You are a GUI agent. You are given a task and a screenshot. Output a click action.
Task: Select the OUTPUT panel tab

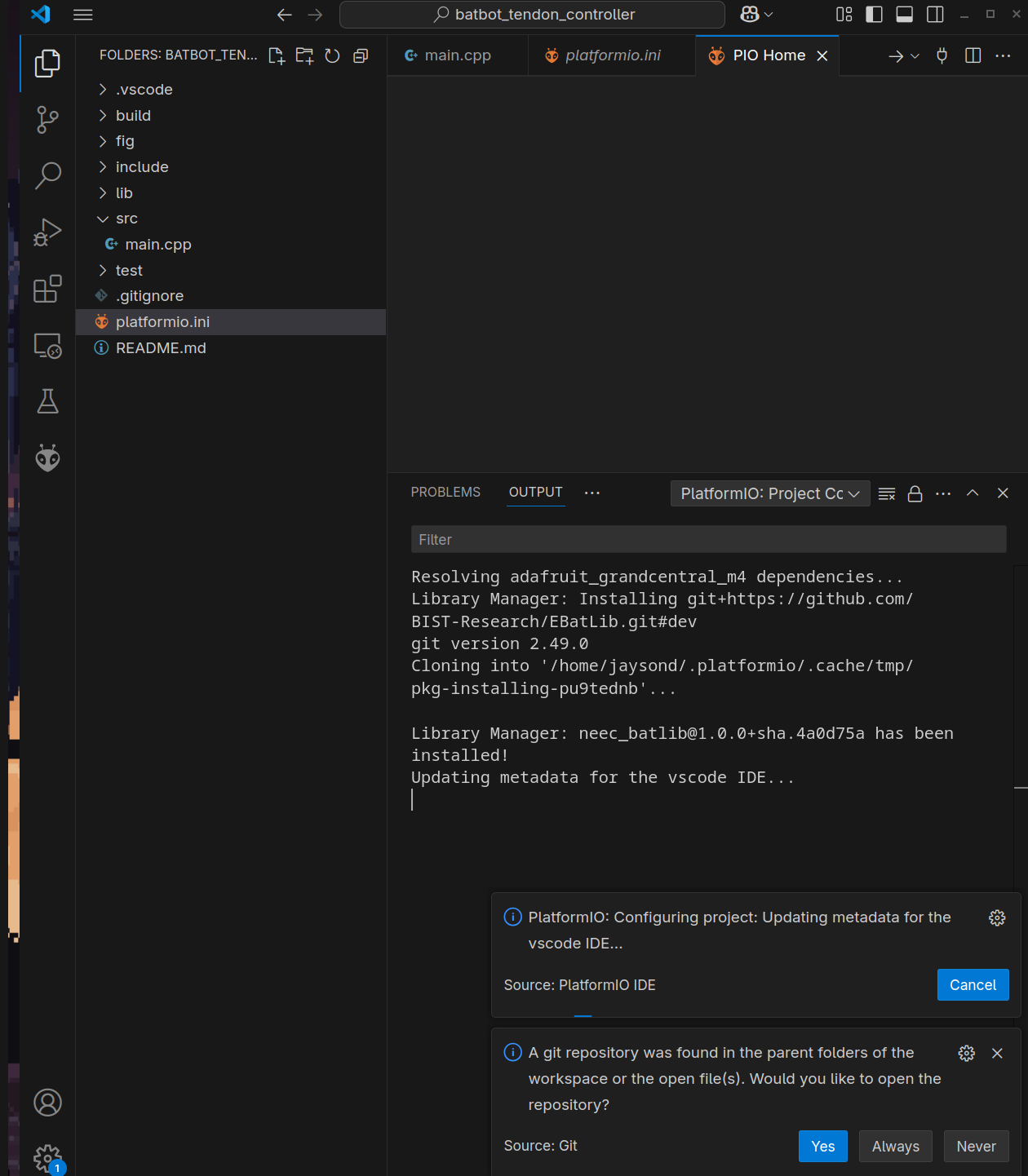(x=536, y=493)
